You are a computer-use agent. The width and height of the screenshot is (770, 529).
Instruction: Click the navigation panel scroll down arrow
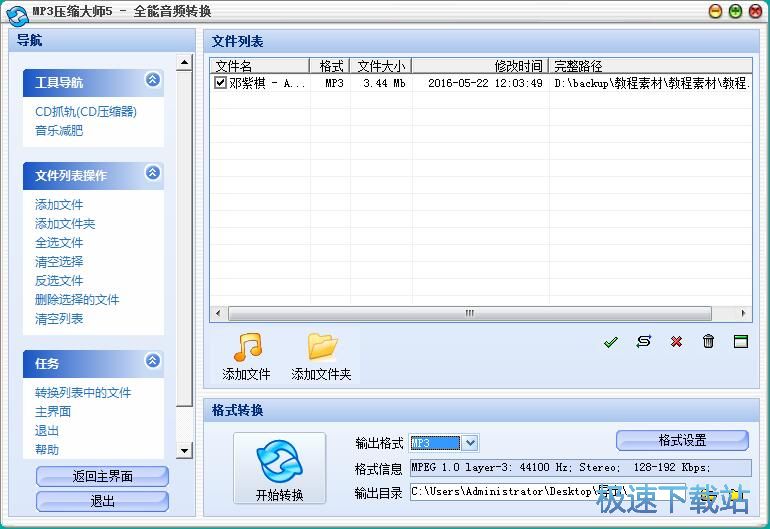pos(184,450)
